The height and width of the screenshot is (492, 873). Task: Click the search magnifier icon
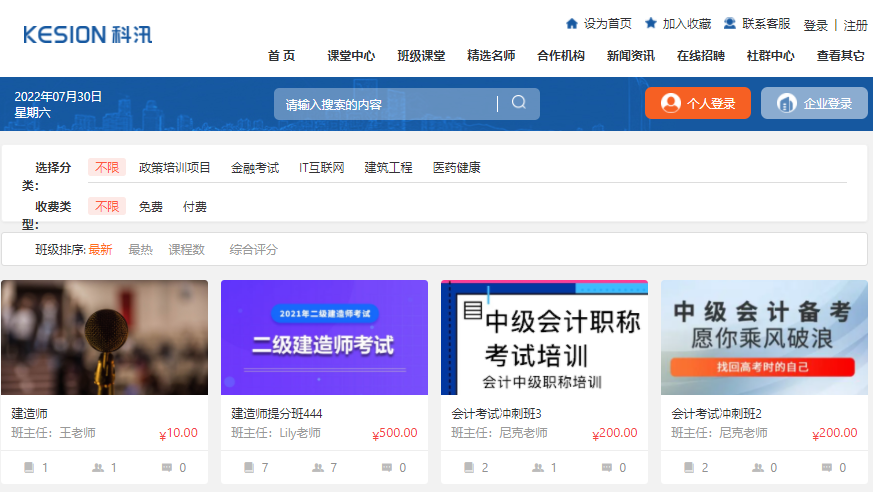pos(518,103)
